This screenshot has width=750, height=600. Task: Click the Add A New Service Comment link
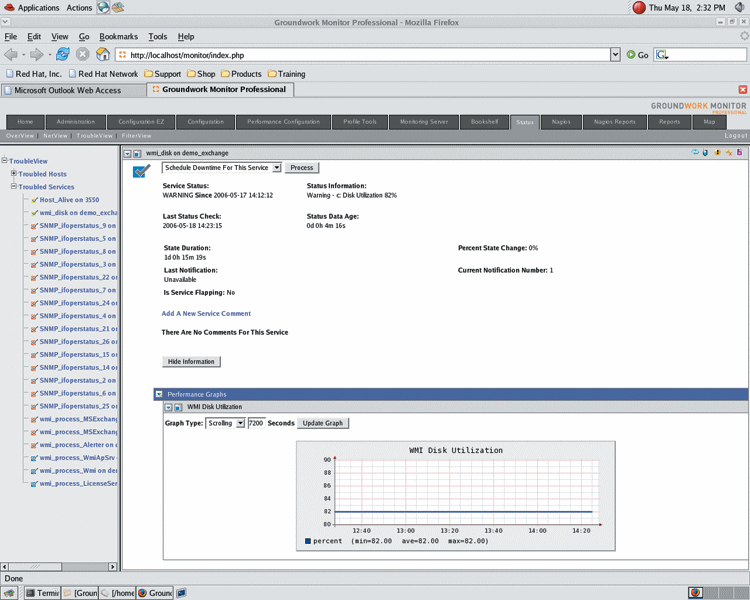pos(206,313)
